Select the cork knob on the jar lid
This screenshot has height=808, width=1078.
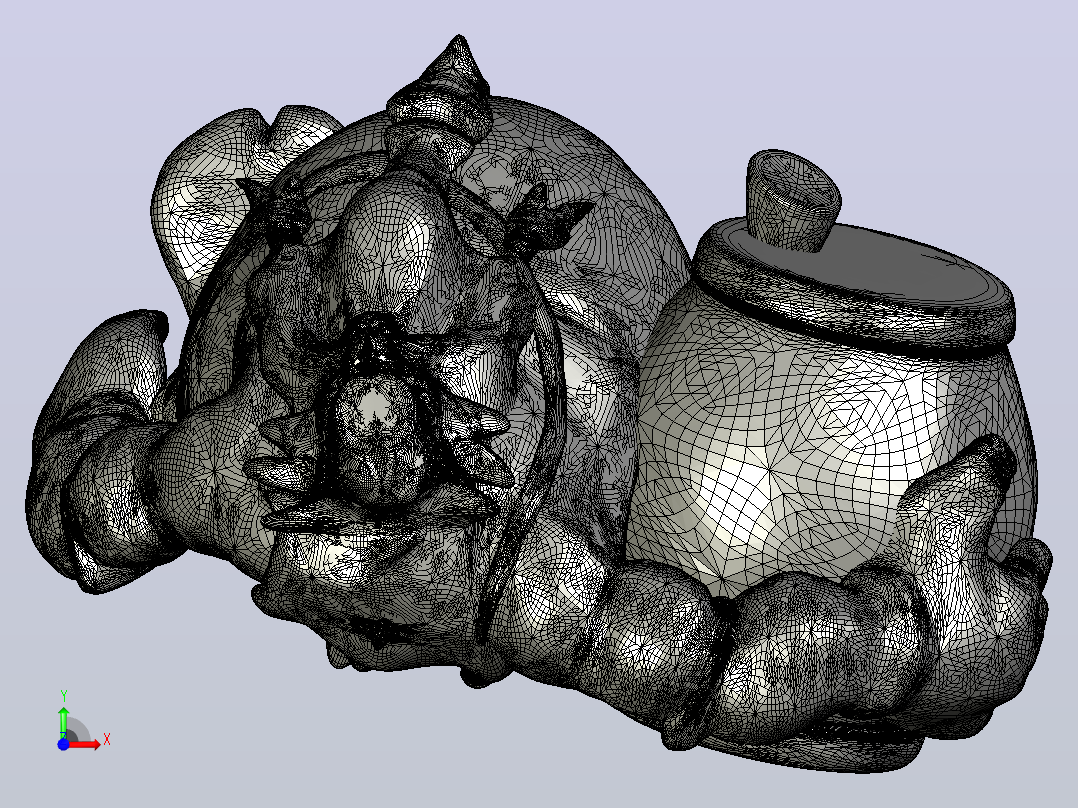[x=792, y=199]
